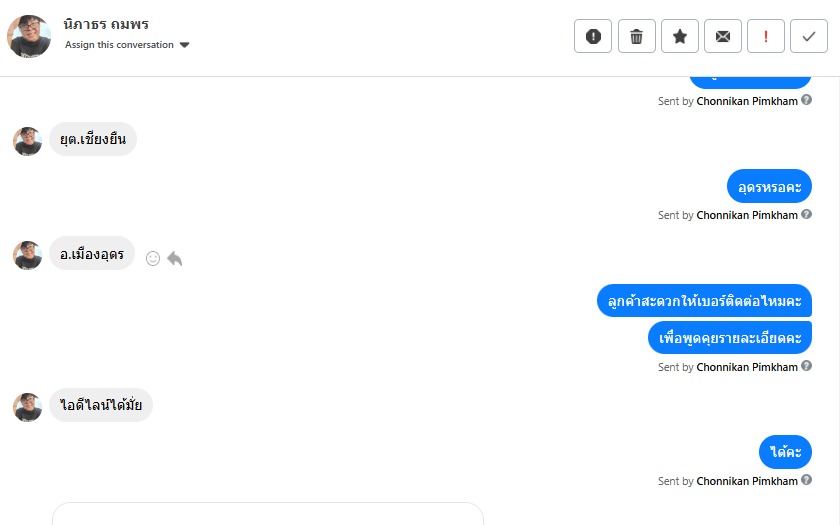The image size is (840, 525).
Task: Select the ลูกค้าสะดวกให้เบอร์ติดต่อไหมคะ message bubble
Action: point(704,301)
